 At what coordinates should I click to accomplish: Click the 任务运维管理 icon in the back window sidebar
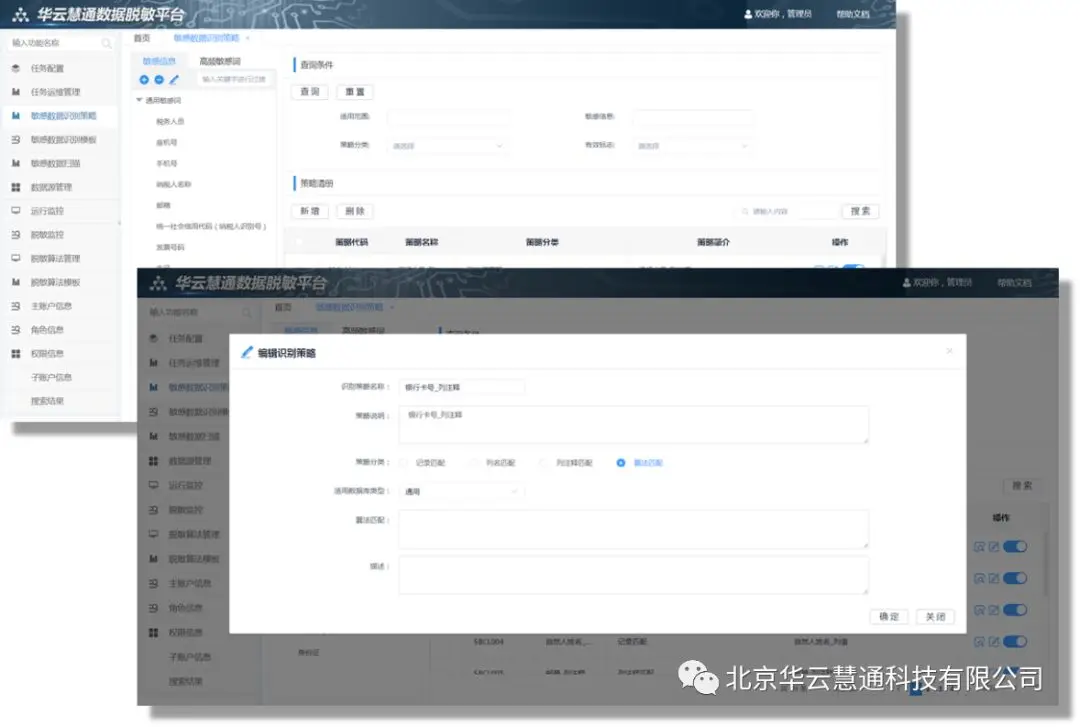coord(16,92)
